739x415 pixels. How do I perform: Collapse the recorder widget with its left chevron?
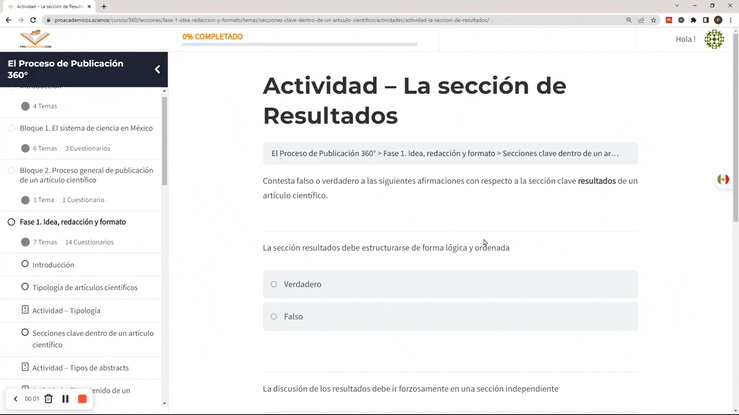tap(16, 399)
